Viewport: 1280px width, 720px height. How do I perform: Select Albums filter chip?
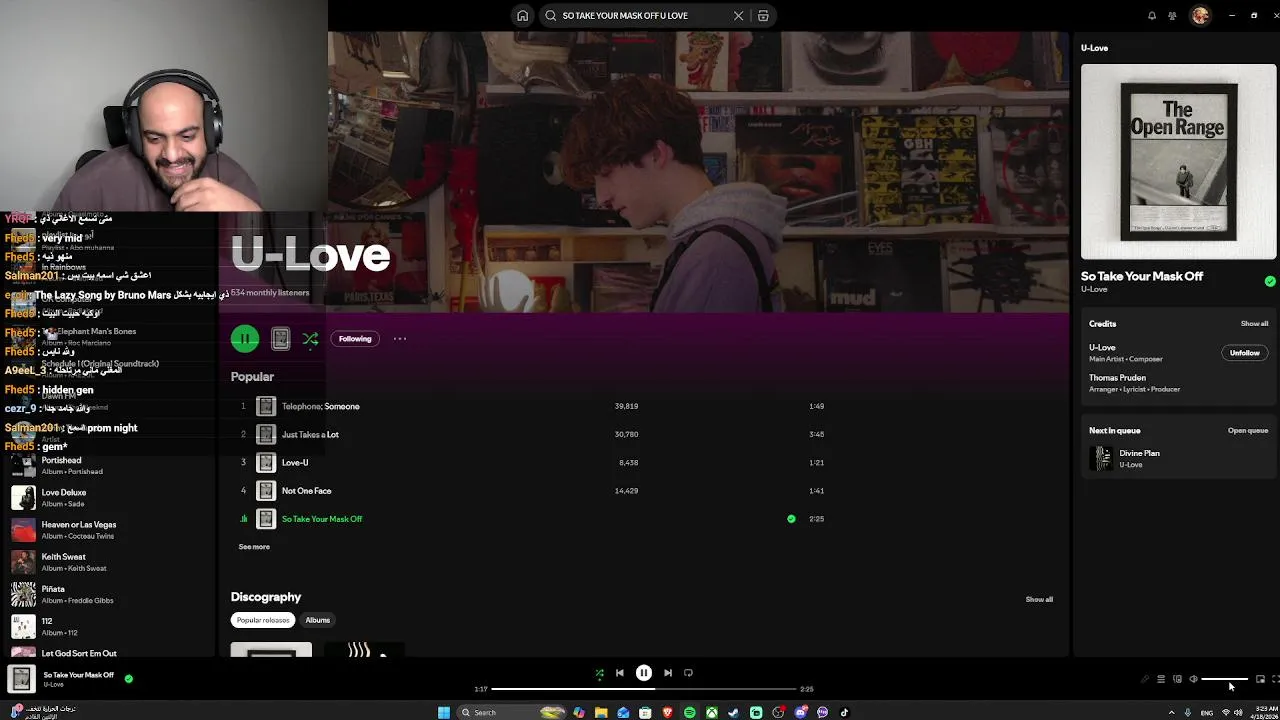pos(317,620)
